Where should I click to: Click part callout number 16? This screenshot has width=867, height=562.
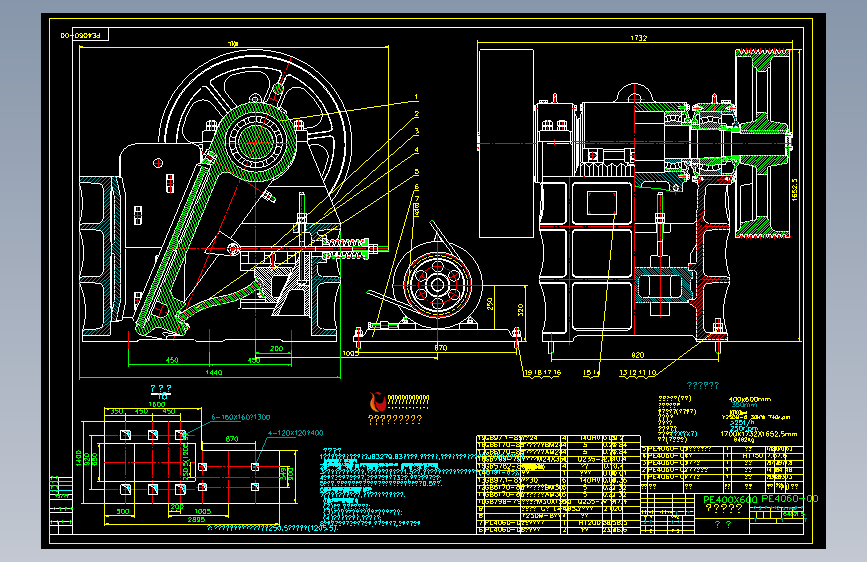557,373
